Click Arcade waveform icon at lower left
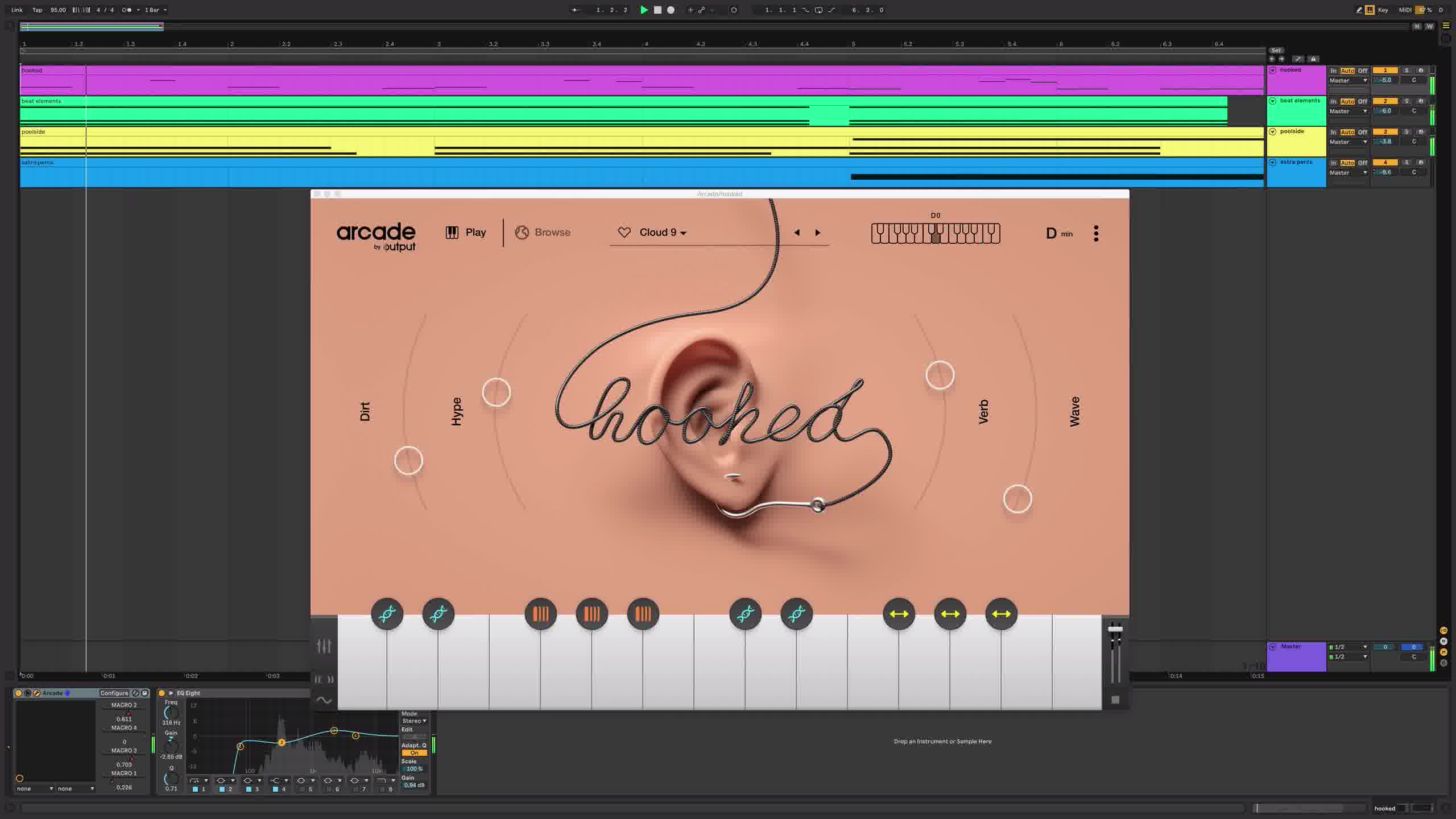Viewport: 1456px width, 819px height. (x=324, y=700)
